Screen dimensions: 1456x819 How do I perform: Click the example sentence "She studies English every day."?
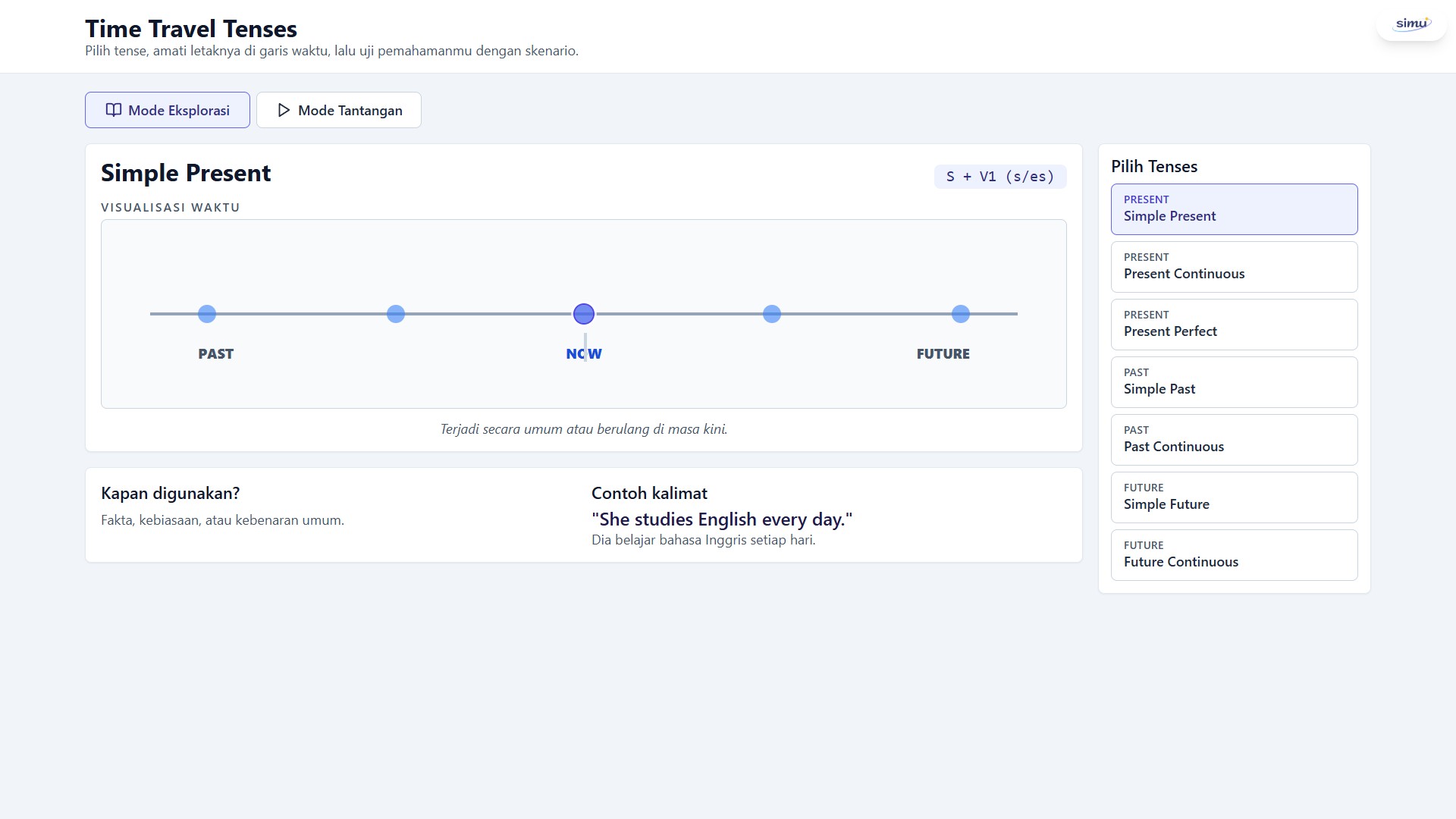(722, 519)
